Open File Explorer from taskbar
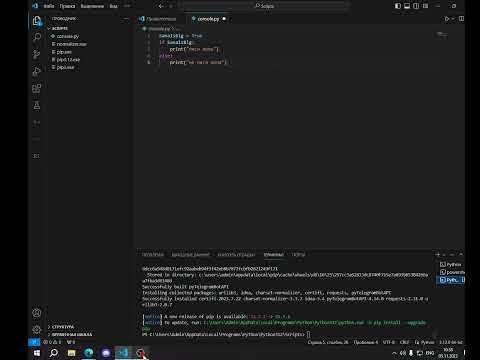Screen dimensions: 480x360 (x=71, y=353)
